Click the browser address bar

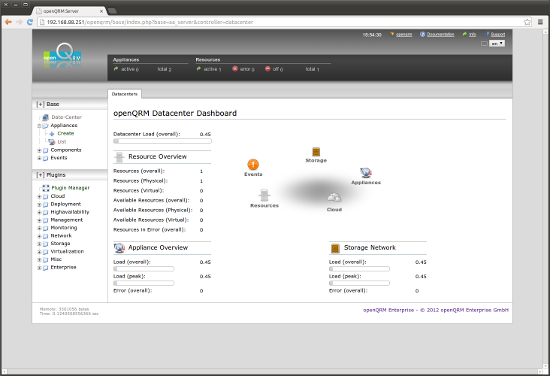(281, 22)
